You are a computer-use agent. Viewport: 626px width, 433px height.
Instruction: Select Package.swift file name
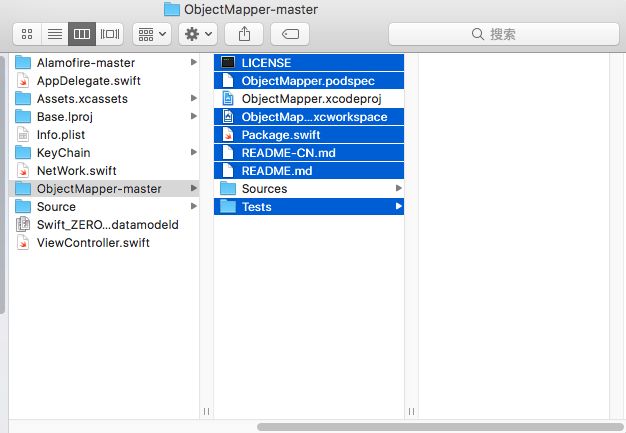(281, 134)
